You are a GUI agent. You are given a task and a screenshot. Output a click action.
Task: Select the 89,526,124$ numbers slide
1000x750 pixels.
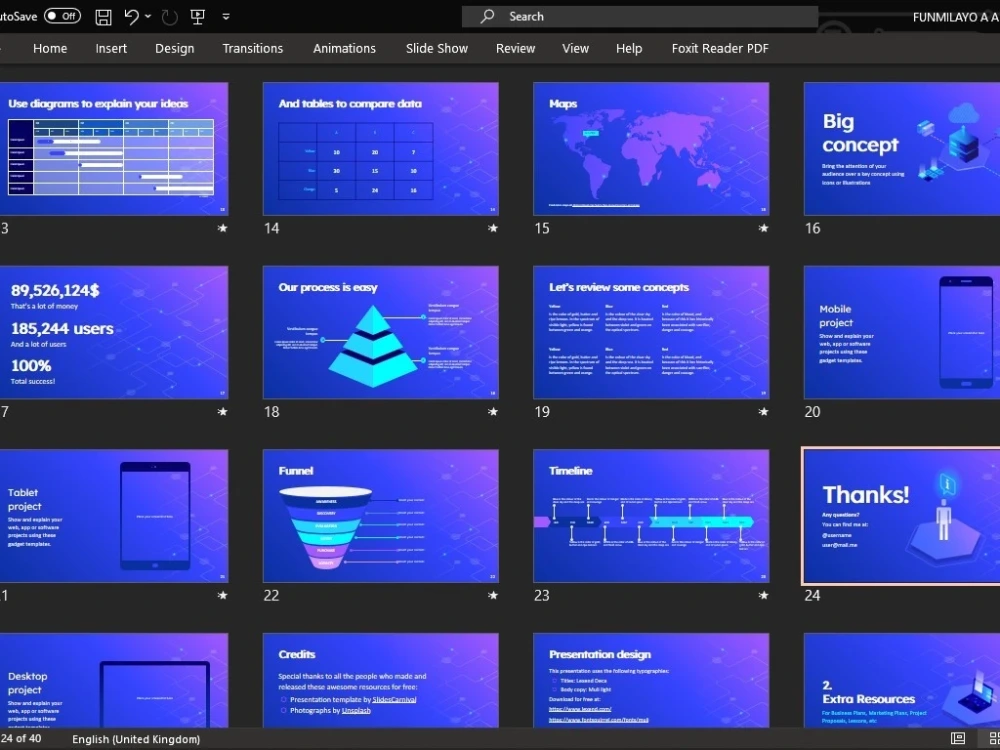pyautogui.click(x=114, y=332)
